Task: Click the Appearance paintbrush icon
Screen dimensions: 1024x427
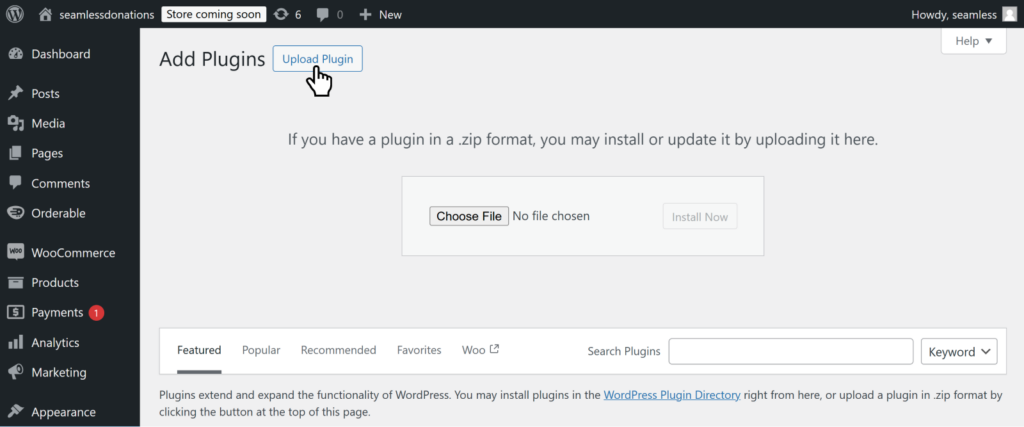Action: (16, 412)
